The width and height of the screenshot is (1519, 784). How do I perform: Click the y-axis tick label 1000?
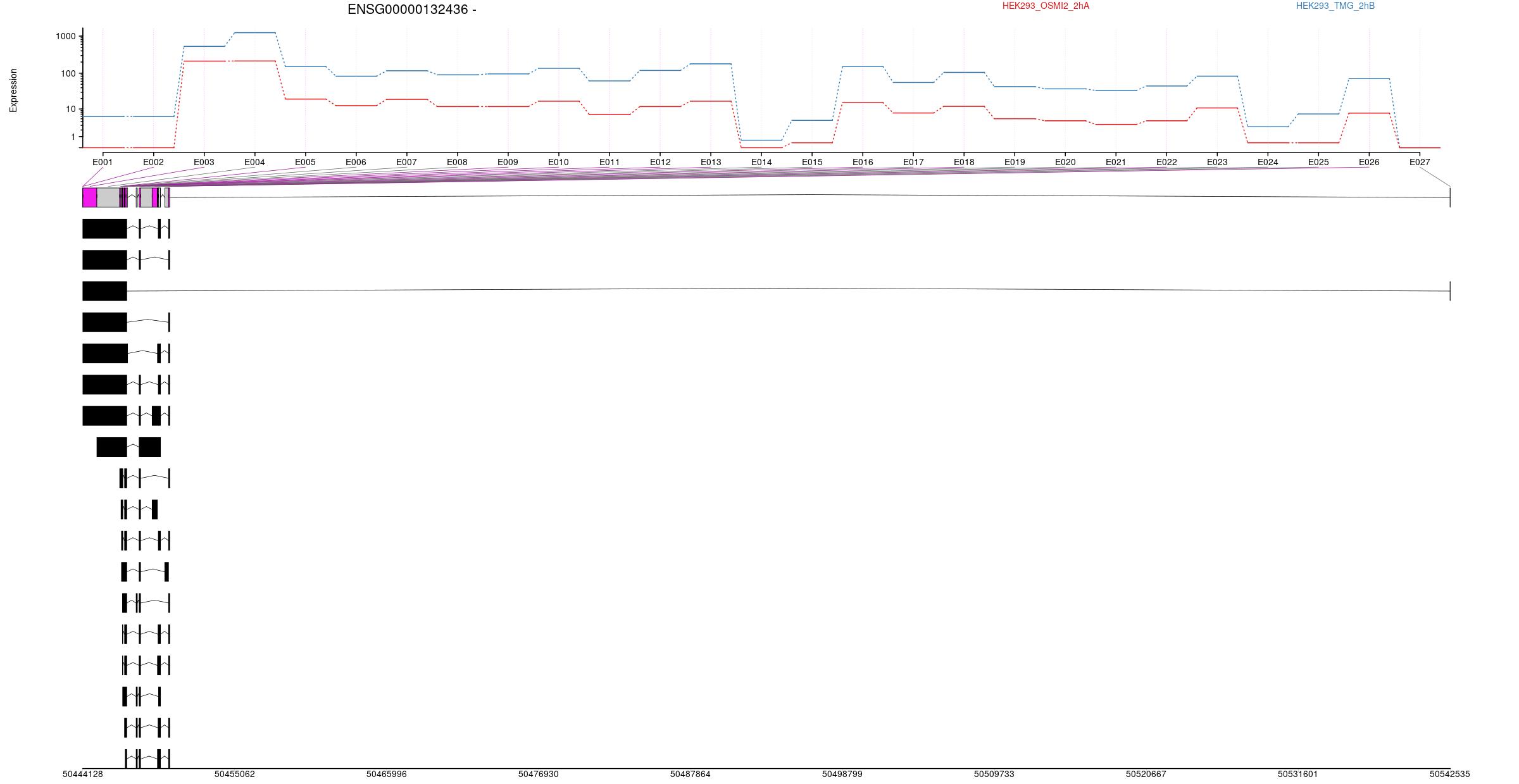(66, 36)
